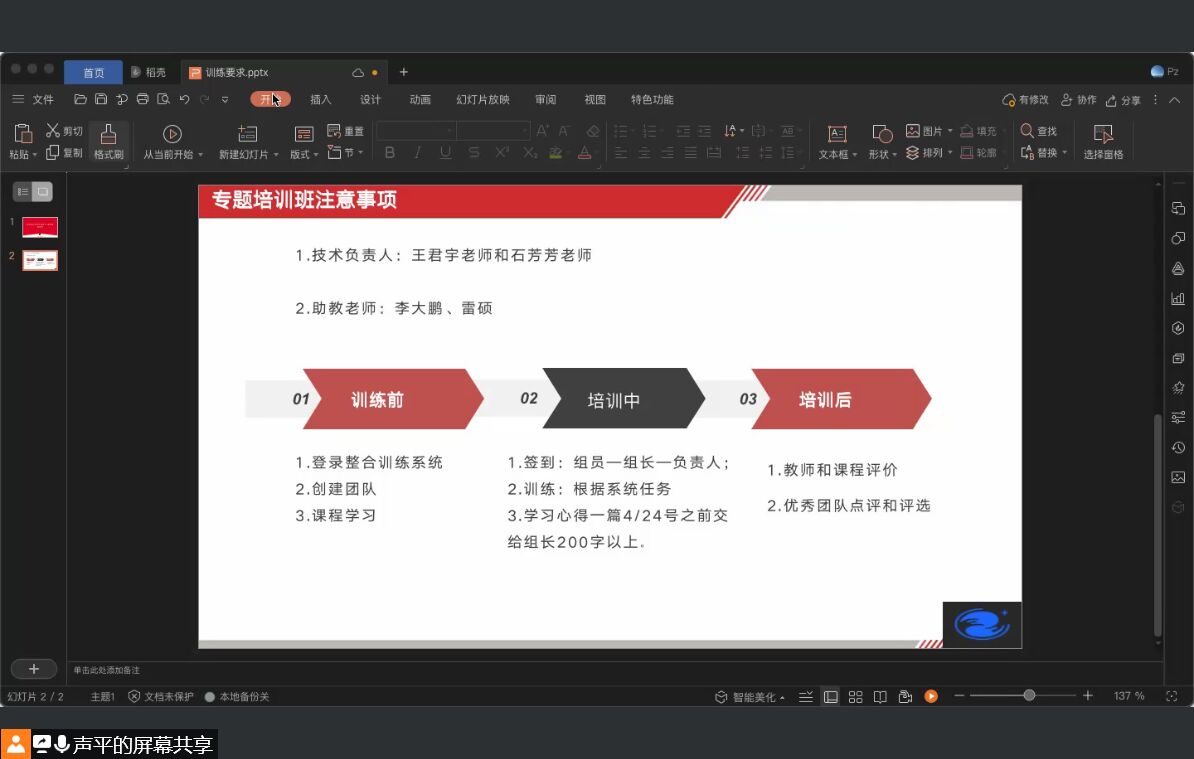Click 文档未保护 shield in status bar
Image resolution: width=1194 pixels, height=759 pixels.
point(134,697)
